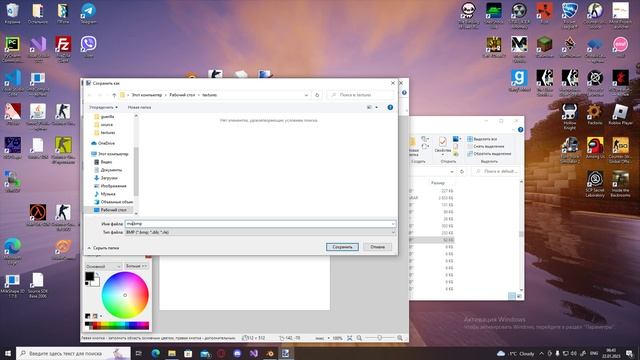640x360 pixels.
Task: Open the Изображения folder in the navigation pane
Action: tap(110, 186)
